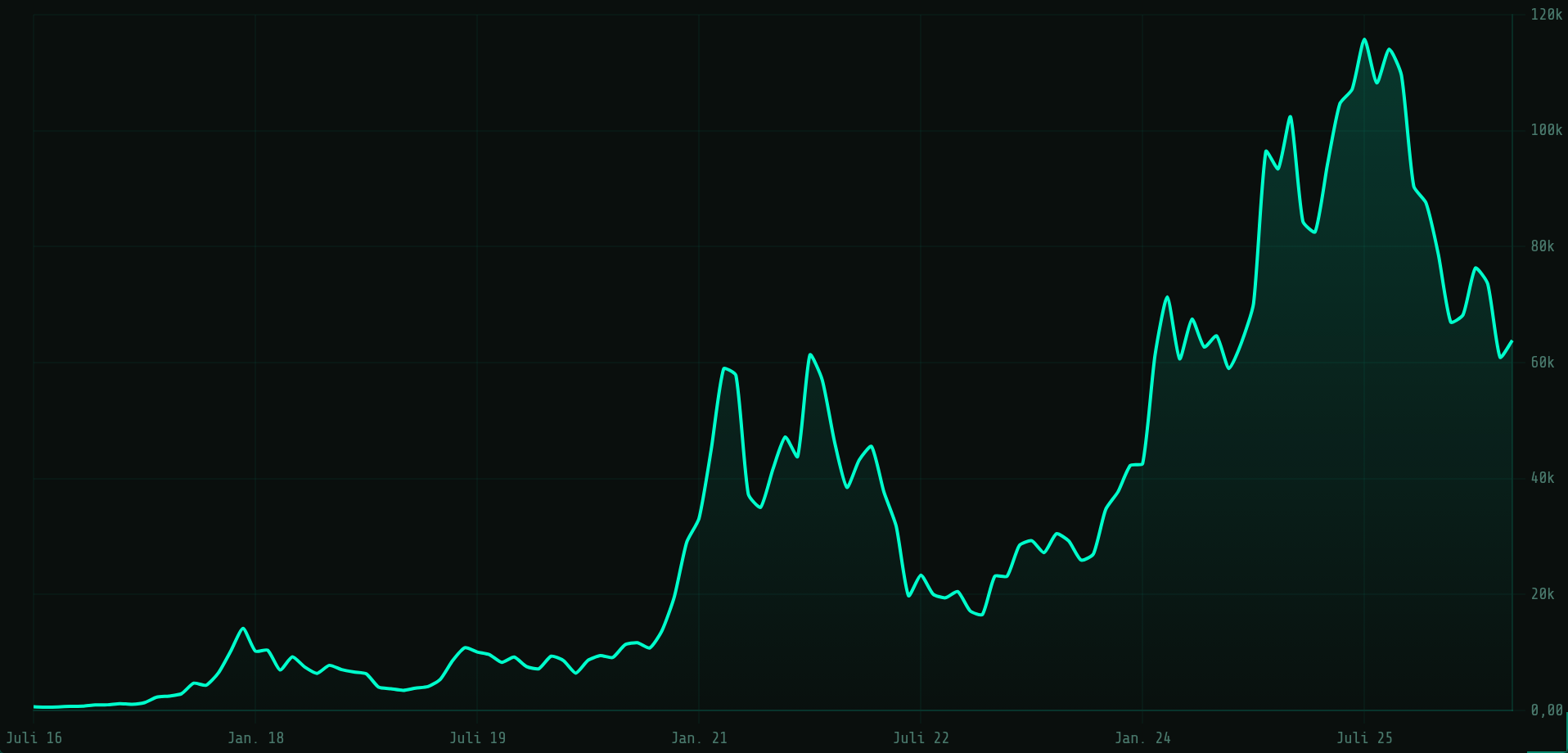1568x753 pixels.
Task: Click the '120k' y-axis label
Action: [1546, 15]
